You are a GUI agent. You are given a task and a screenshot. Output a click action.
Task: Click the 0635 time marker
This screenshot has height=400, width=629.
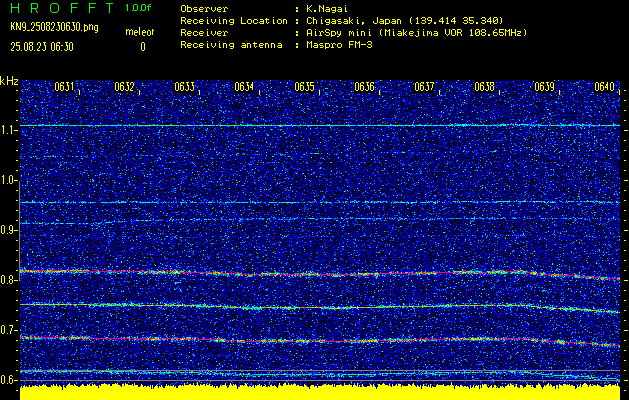click(x=304, y=87)
